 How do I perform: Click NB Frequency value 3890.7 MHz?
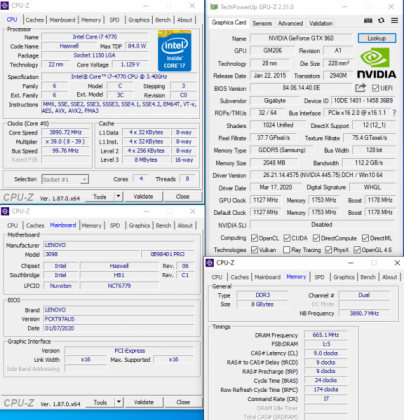364,313
